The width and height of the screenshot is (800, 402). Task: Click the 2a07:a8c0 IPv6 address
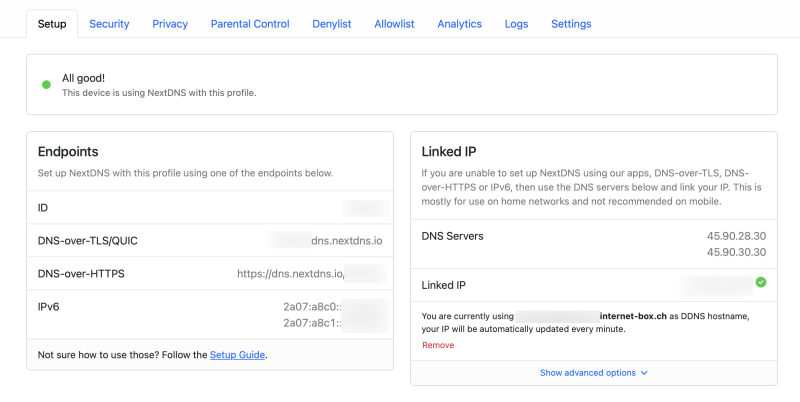(334, 306)
